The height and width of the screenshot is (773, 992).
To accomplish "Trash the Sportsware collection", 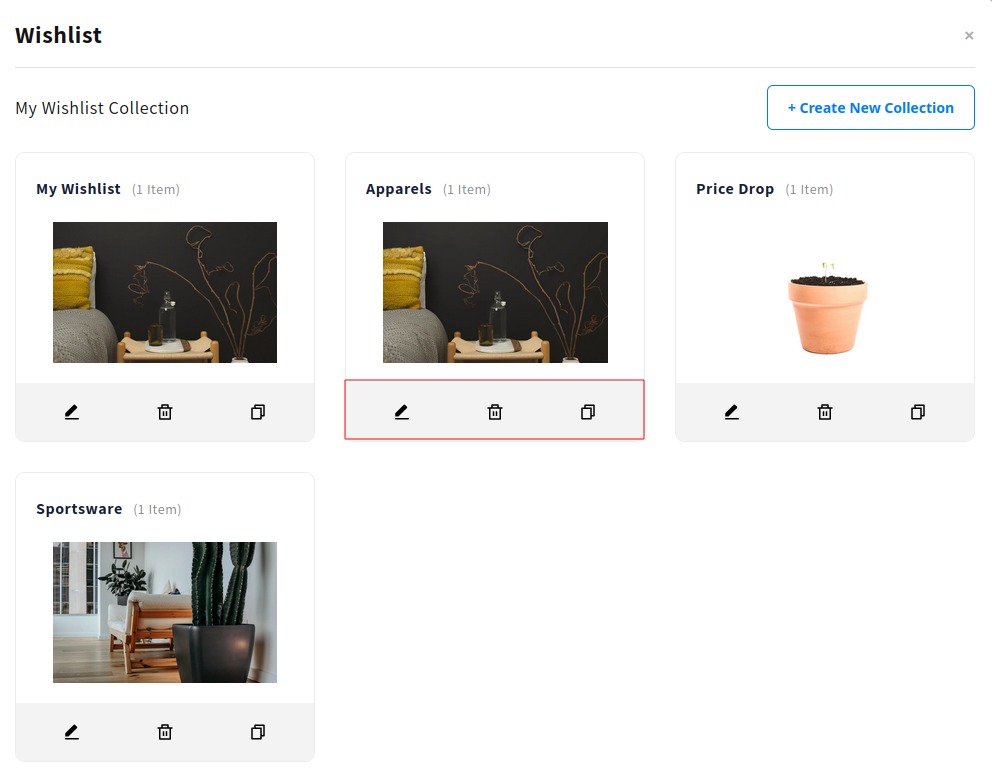I will tap(165, 733).
